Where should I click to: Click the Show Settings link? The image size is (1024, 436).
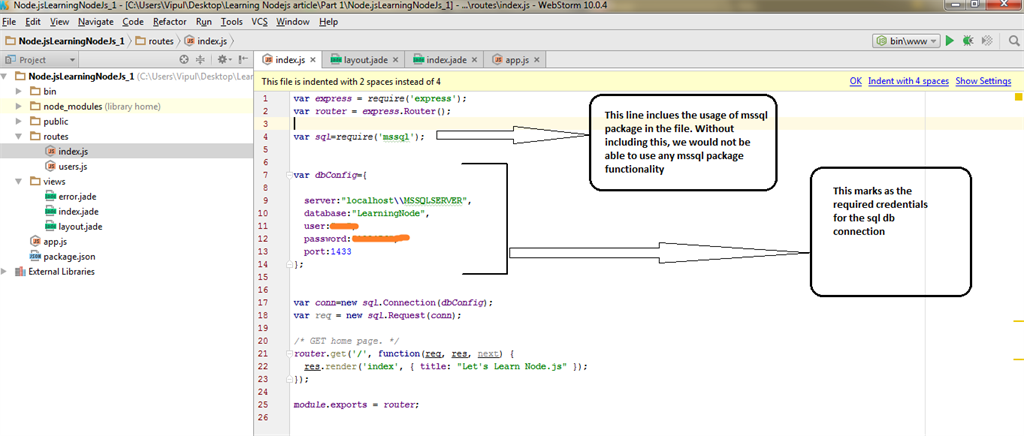click(x=983, y=81)
